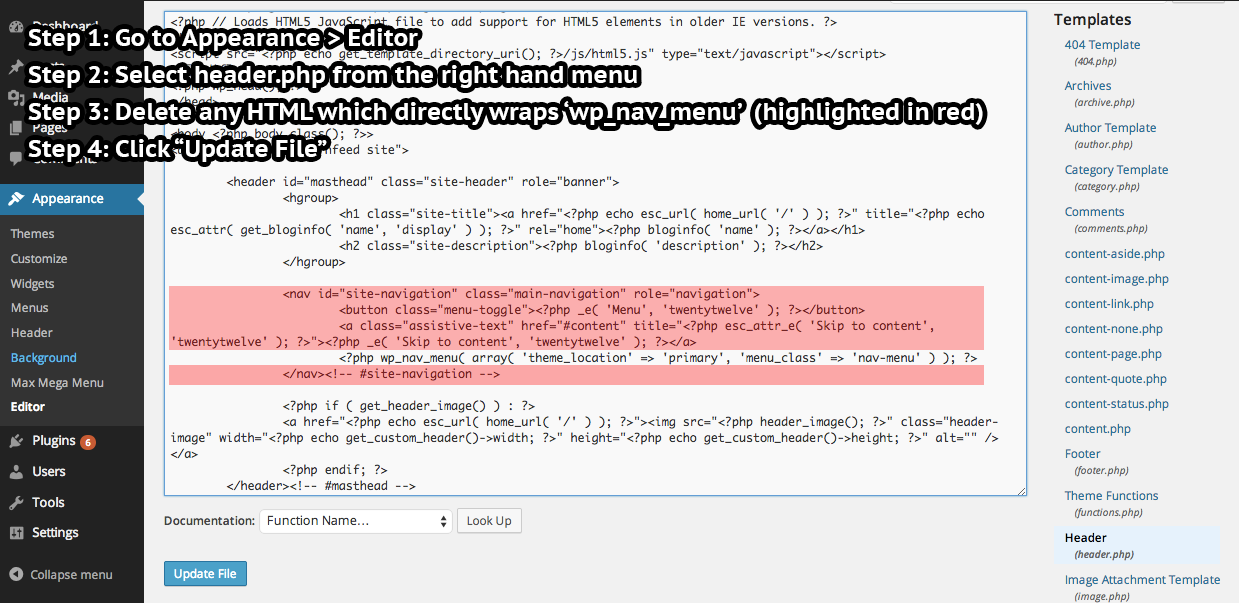Click the Users person icon
Screen dimensions: 1239x603
[x=16, y=472]
